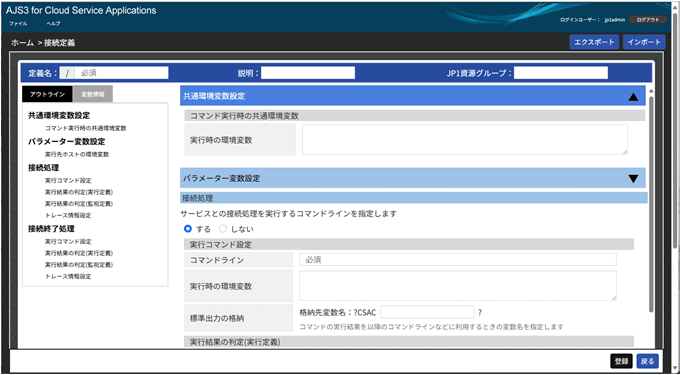This screenshot has width=681, height=375.
Task: Click the 共通環境変数設定 実行時の環境変数 textarea
Action: [x=465, y=139]
